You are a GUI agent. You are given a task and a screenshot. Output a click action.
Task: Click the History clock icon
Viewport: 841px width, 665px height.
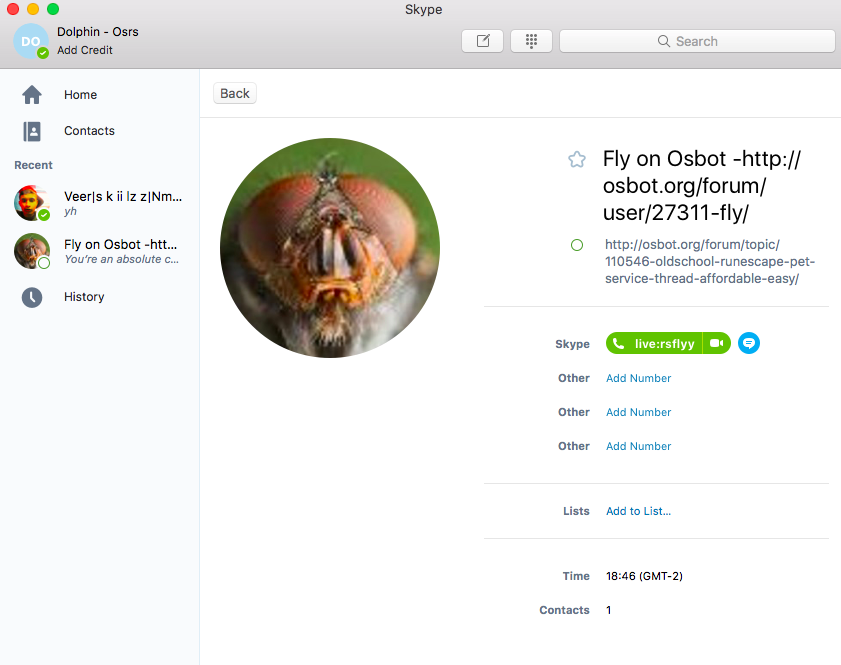pyautogui.click(x=32, y=297)
